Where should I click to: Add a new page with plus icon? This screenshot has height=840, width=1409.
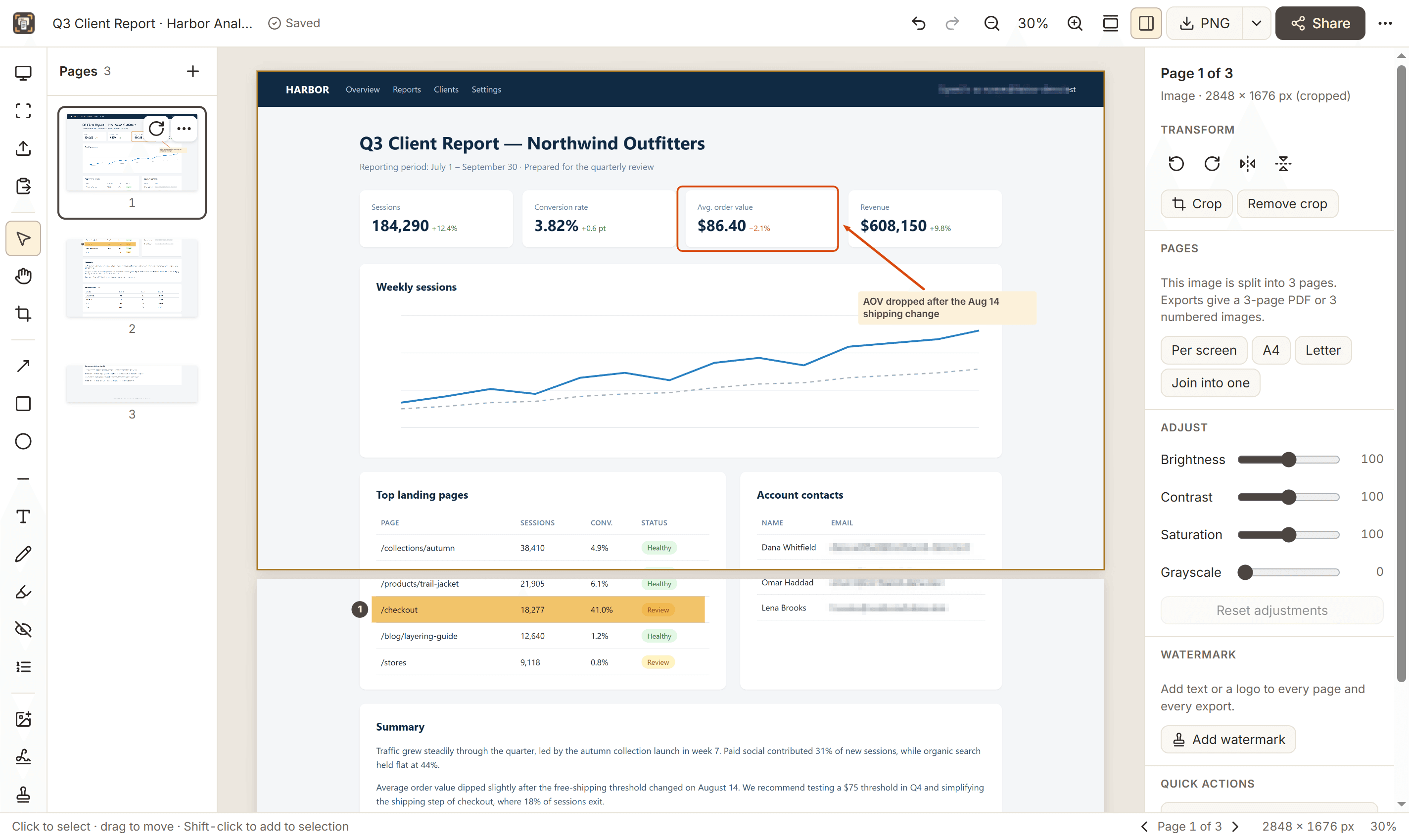(x=192, y=71)
